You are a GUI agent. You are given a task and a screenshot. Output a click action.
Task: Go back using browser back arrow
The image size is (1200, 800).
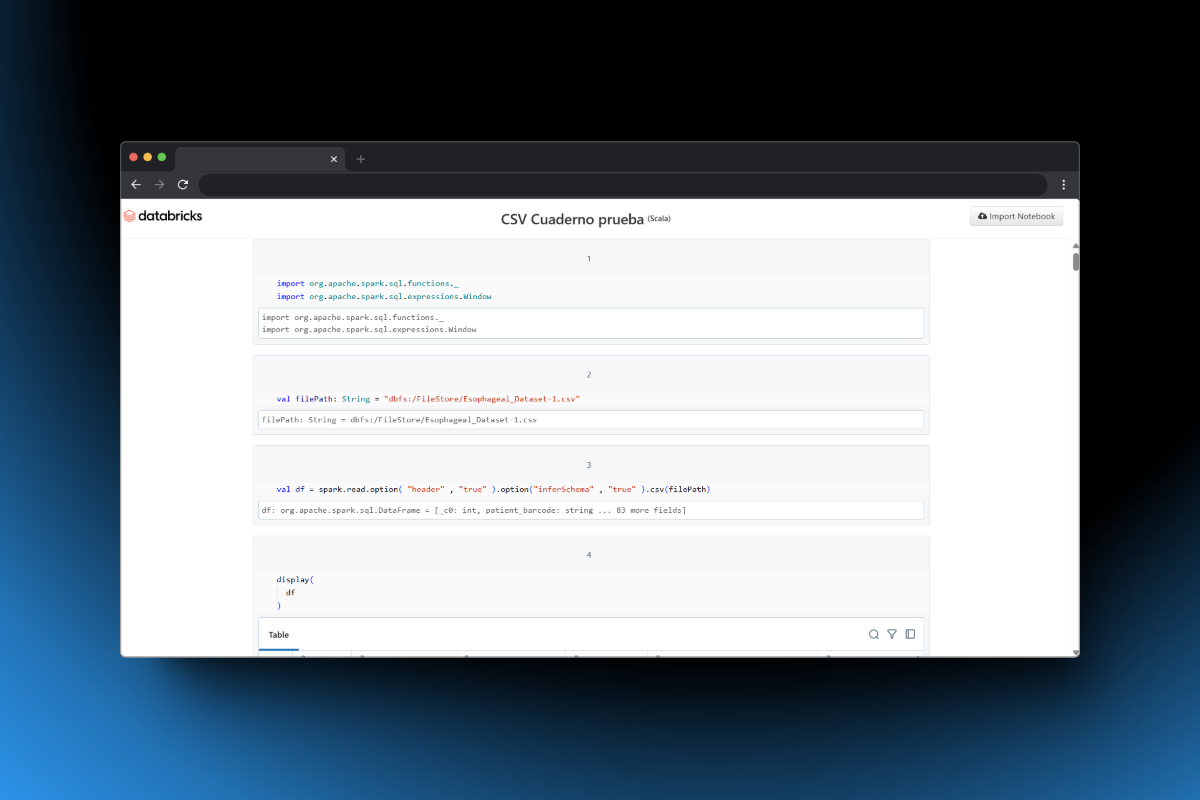pos(137,185)
